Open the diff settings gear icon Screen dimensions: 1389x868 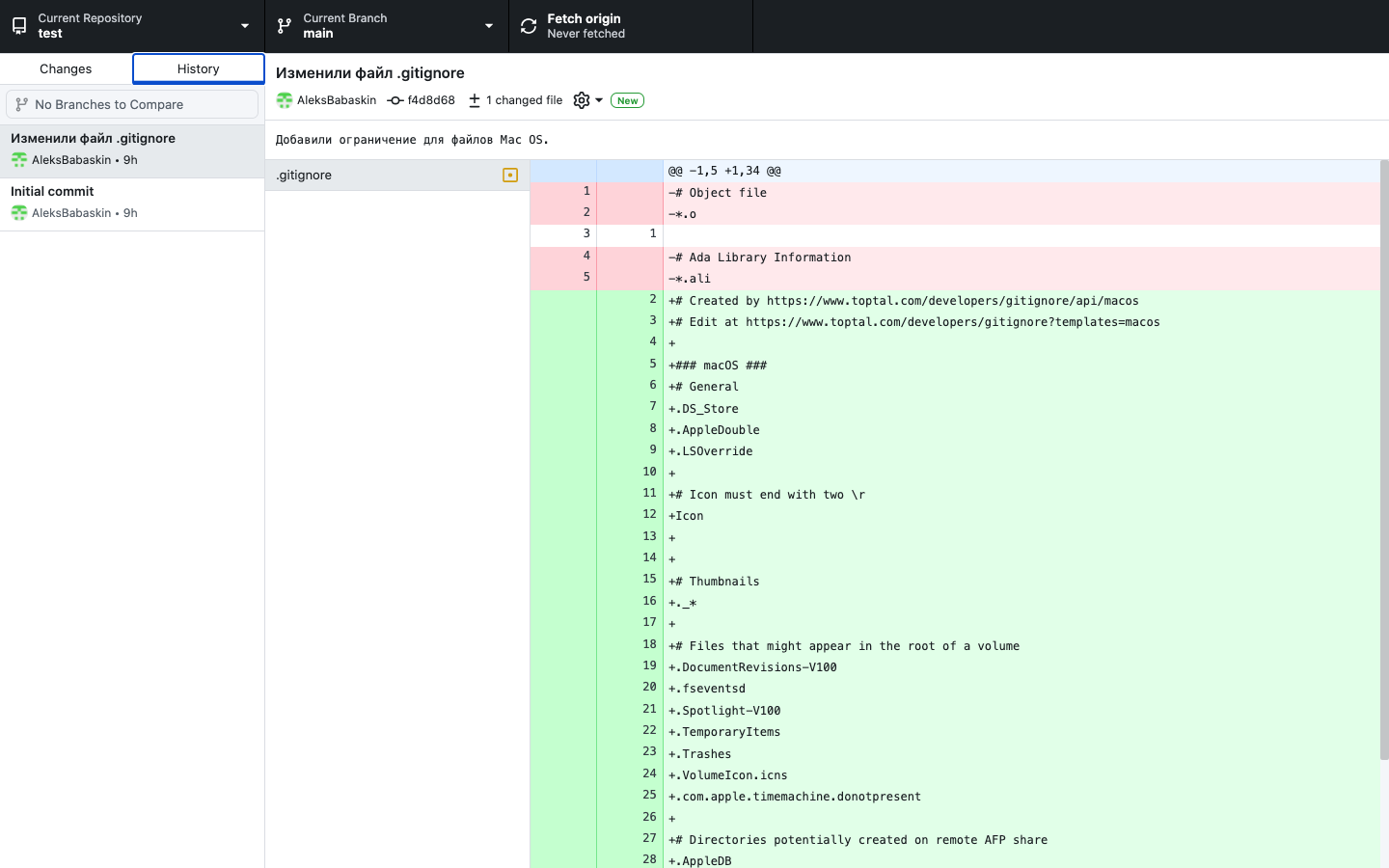[x=581, y=100]
